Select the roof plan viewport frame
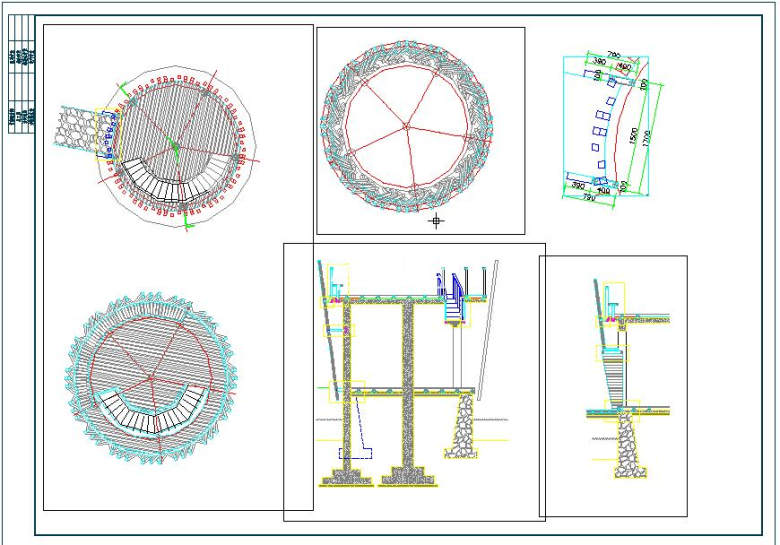780x545 pixels. (421, 131)
